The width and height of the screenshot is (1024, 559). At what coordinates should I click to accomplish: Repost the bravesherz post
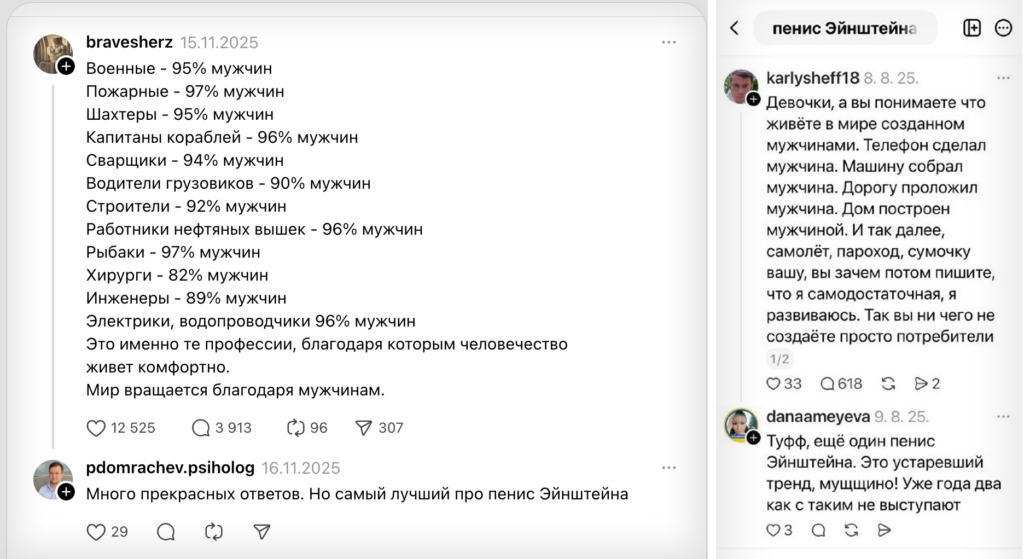[x=295, y=428]
